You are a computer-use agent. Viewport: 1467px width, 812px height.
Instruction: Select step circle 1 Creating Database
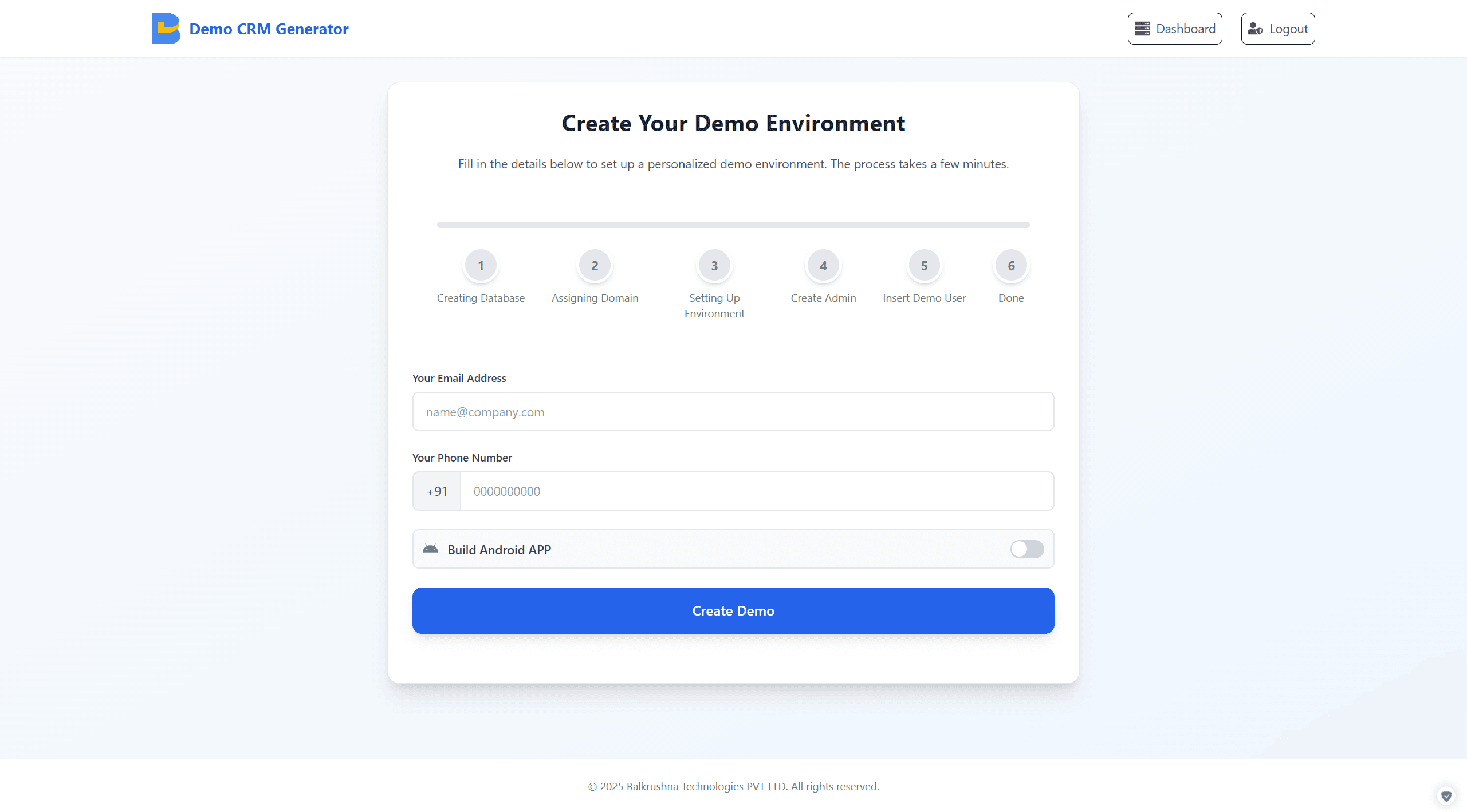pyautogui.click(x=481, y=265)
